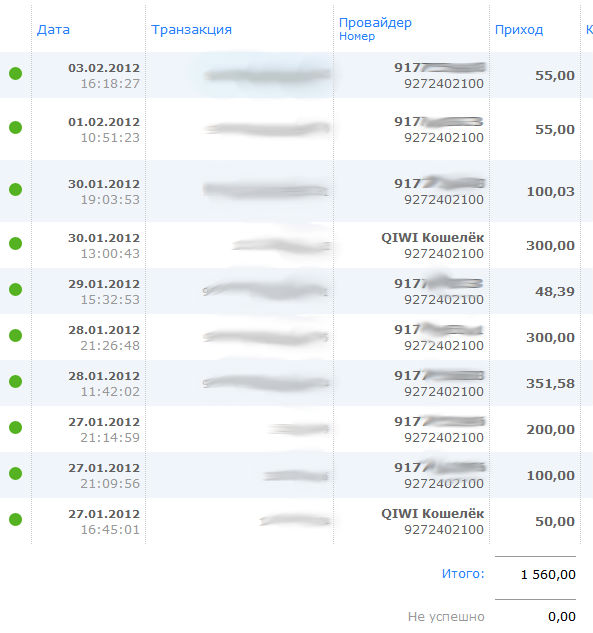Click blurred transaction ID in 16:45:01 row
This screenshot has width=593, height=633.
295,521
